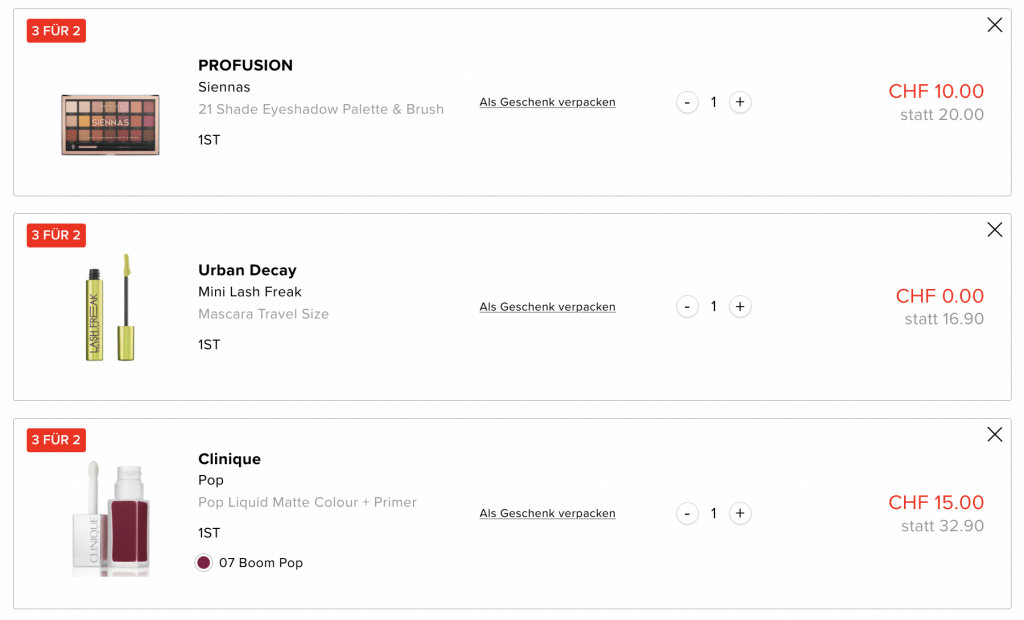Increase quantity of Urban Decay mascara
1024x620 pixels.
[x=739, y=307]
